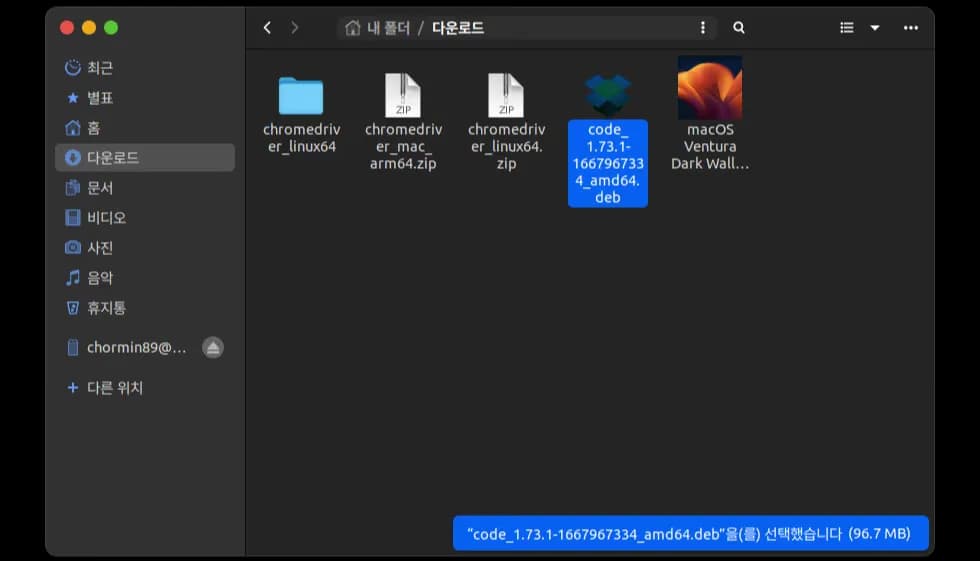Navigate to 문서 (Documents) in sidebar
980x561 pixels.
coord(99,188)
